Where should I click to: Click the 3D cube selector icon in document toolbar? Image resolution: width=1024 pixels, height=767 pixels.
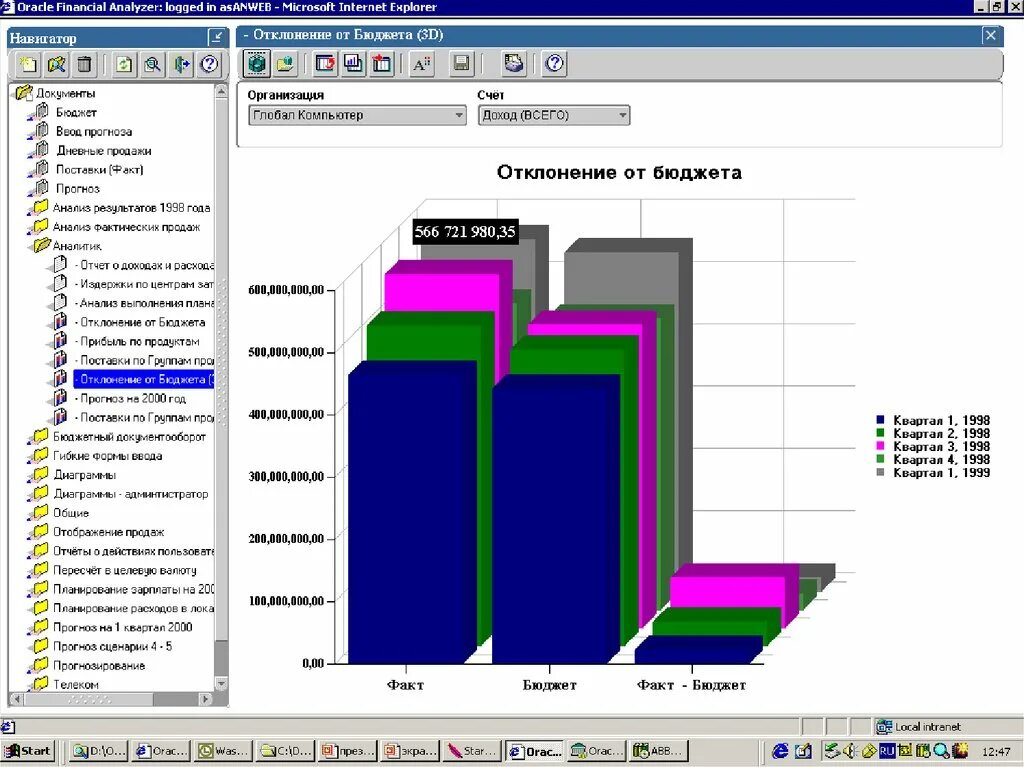click(x=257, y=63)
